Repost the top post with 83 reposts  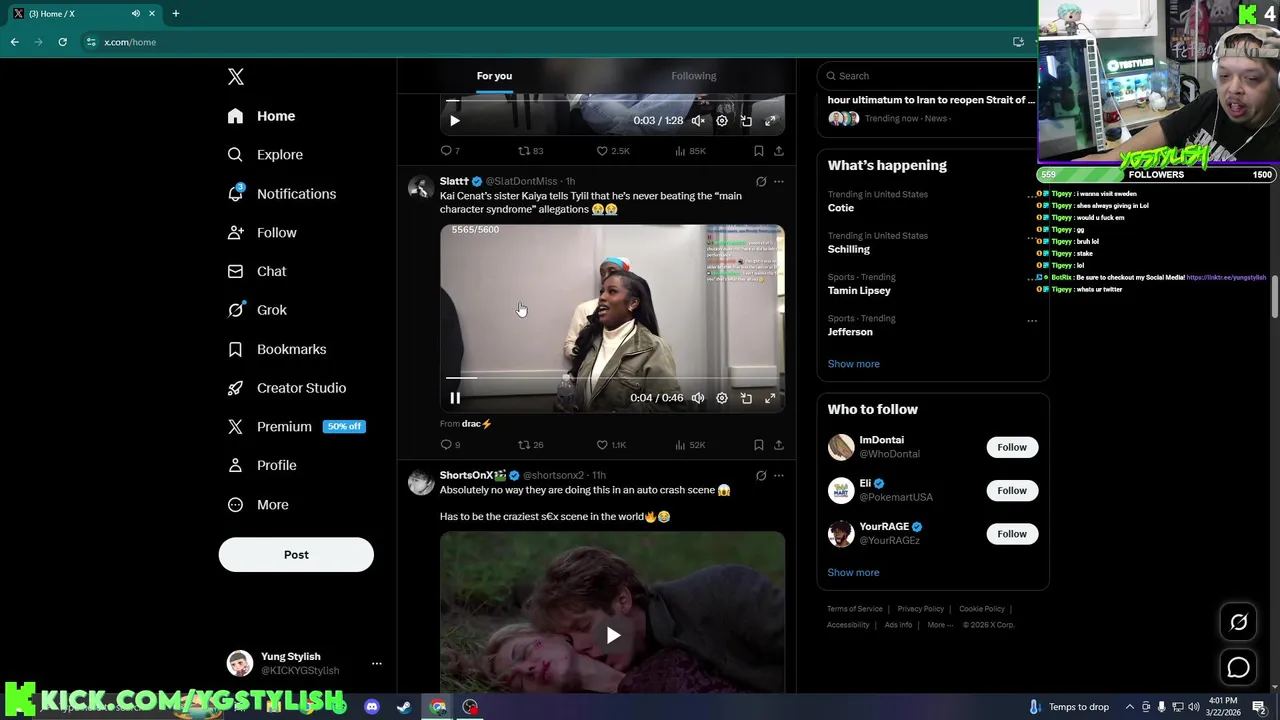pos(530,151)
